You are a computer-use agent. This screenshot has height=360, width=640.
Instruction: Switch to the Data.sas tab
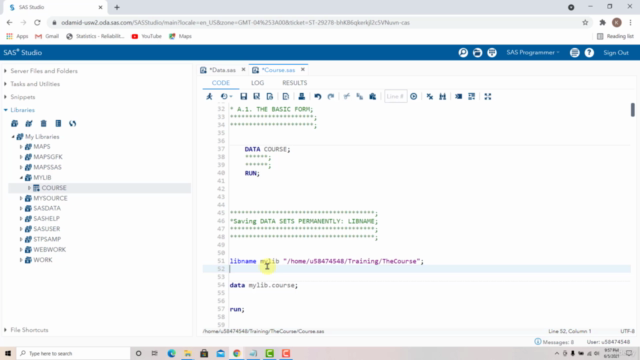pyautogui.click(x=222, y=70)
